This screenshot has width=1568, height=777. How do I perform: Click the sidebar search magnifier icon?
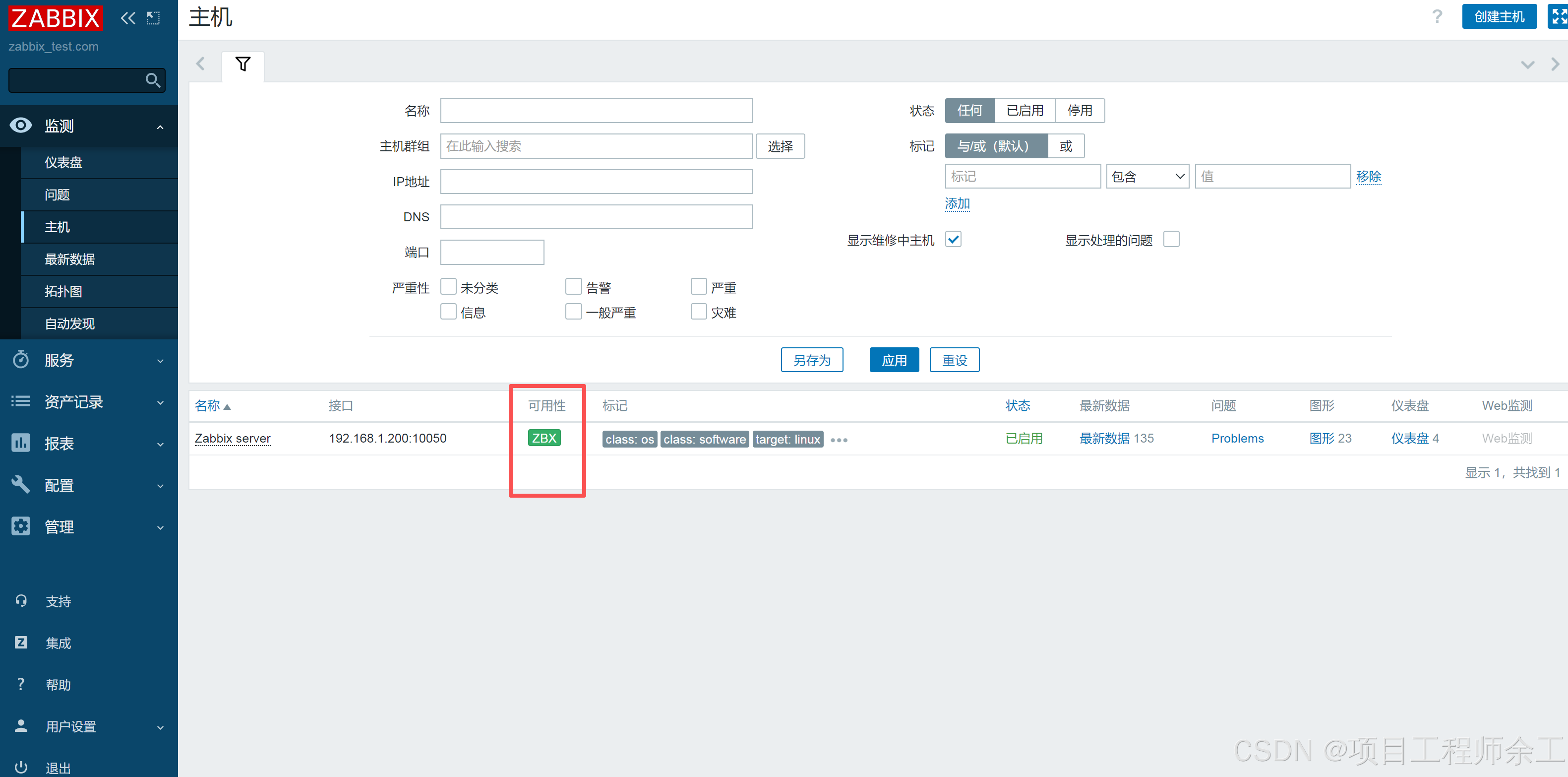152,80
